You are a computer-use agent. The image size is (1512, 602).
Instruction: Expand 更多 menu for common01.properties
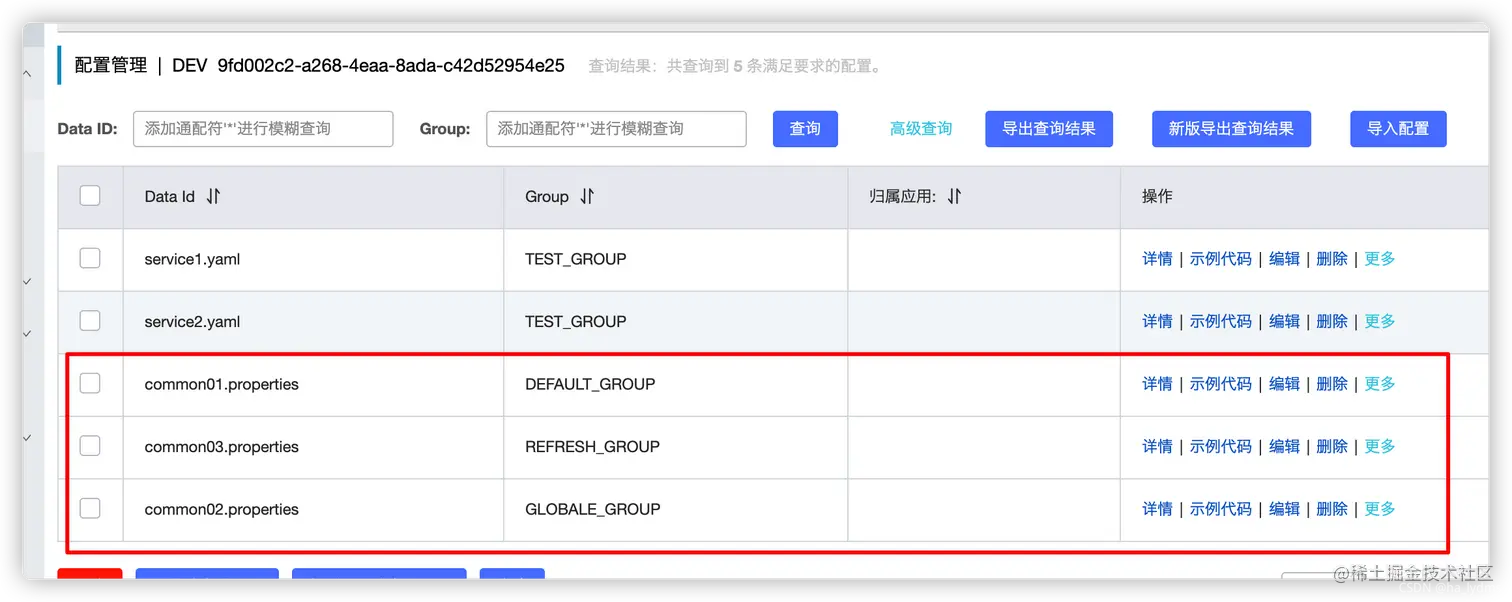coord(1380,384)
